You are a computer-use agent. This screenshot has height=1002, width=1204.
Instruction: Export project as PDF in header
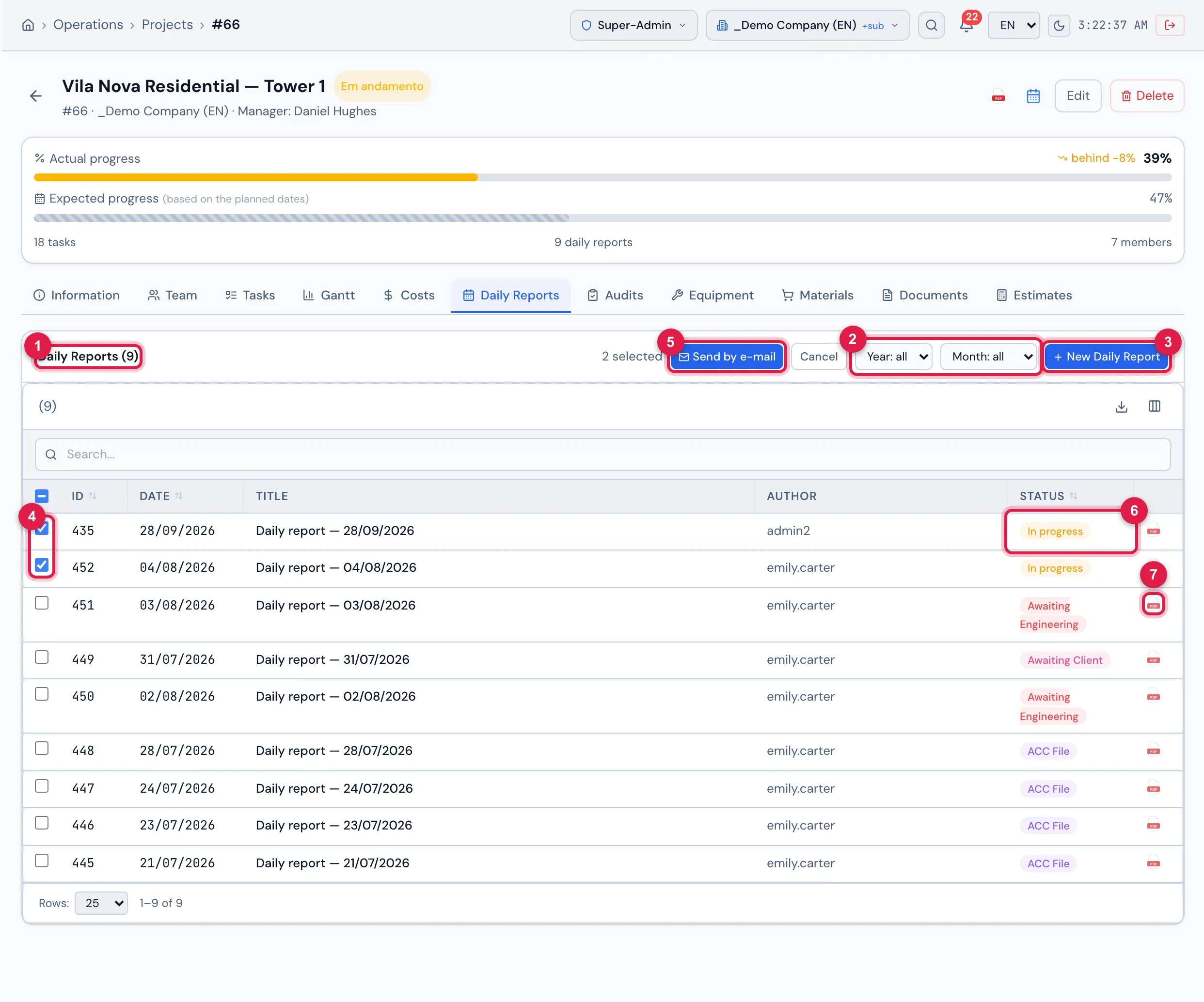(x=998, y=96)
